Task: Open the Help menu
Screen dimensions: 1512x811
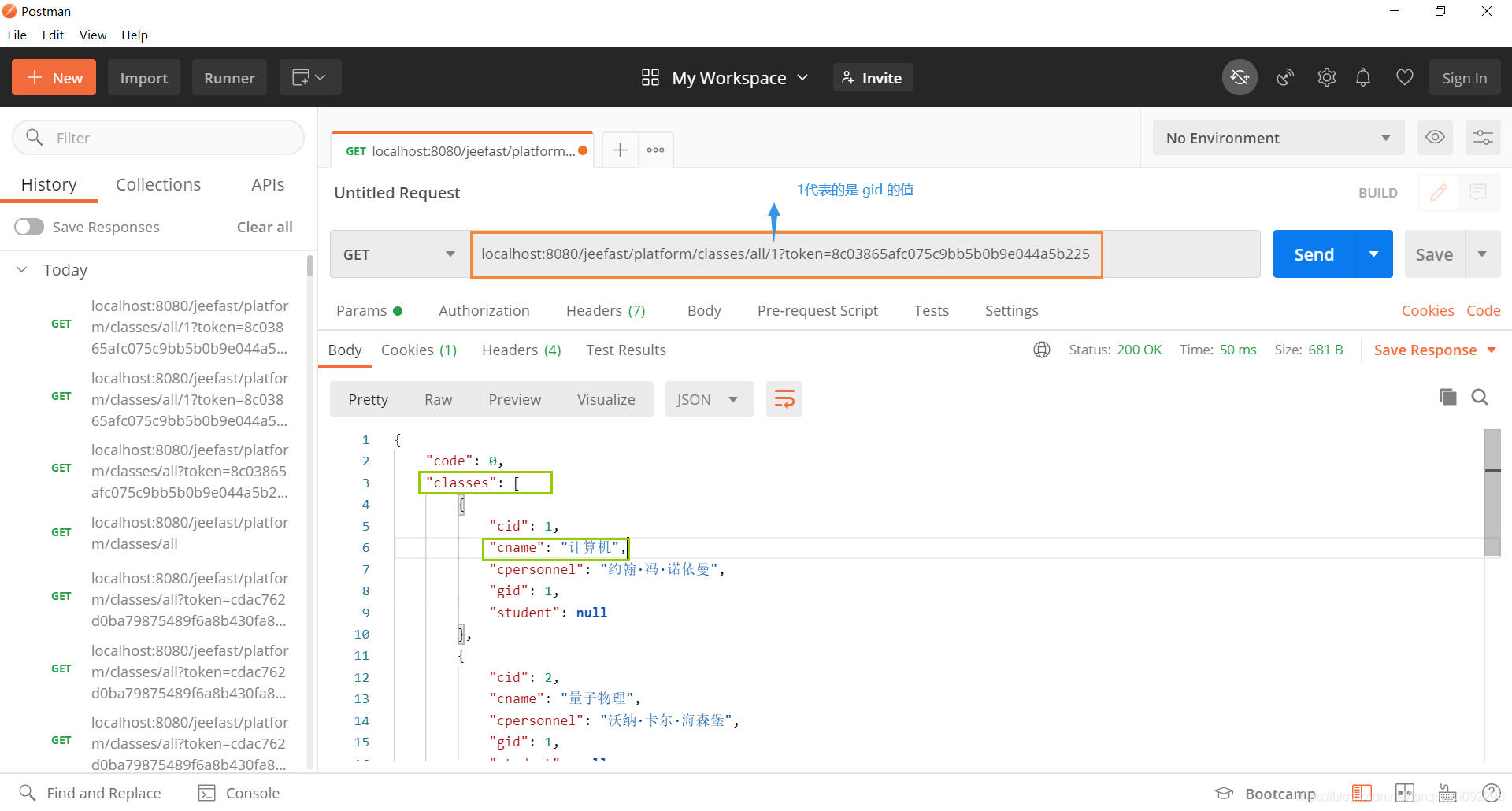Action: tap(135, 35)
